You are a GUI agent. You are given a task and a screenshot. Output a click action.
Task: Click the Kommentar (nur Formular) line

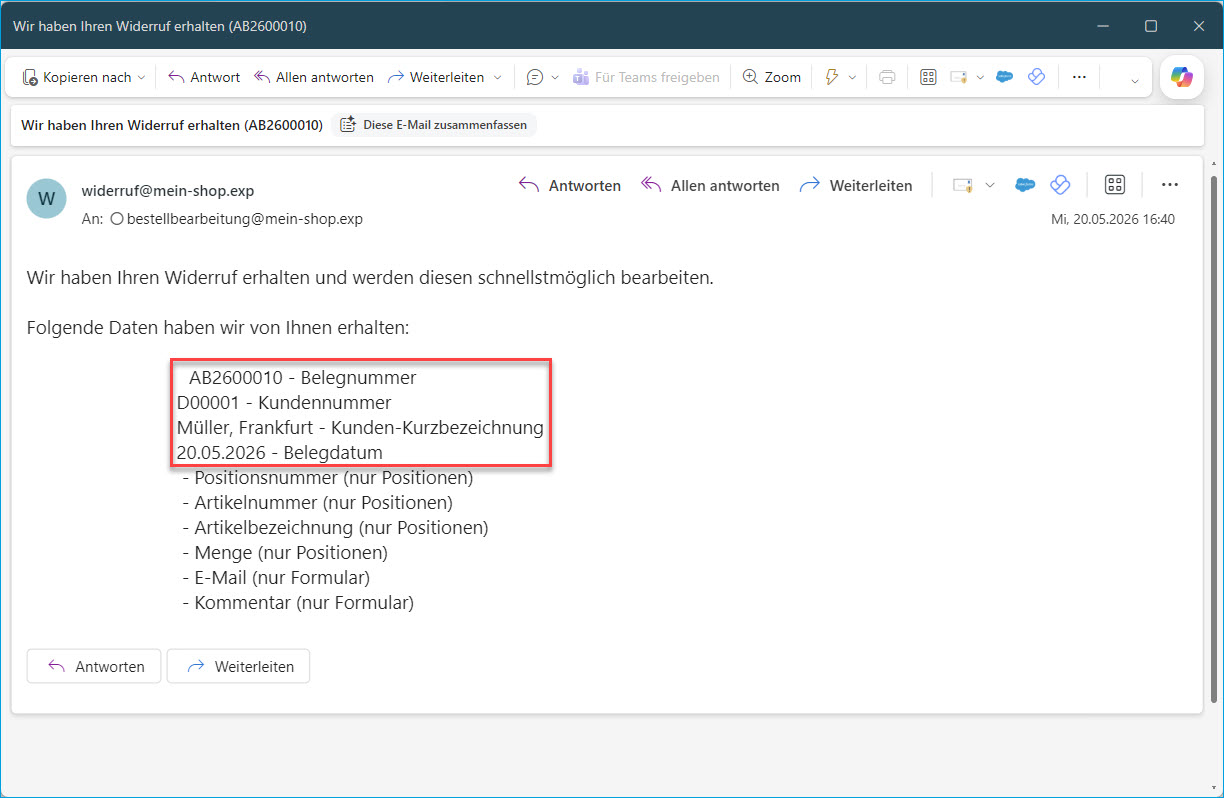point(298,603)
